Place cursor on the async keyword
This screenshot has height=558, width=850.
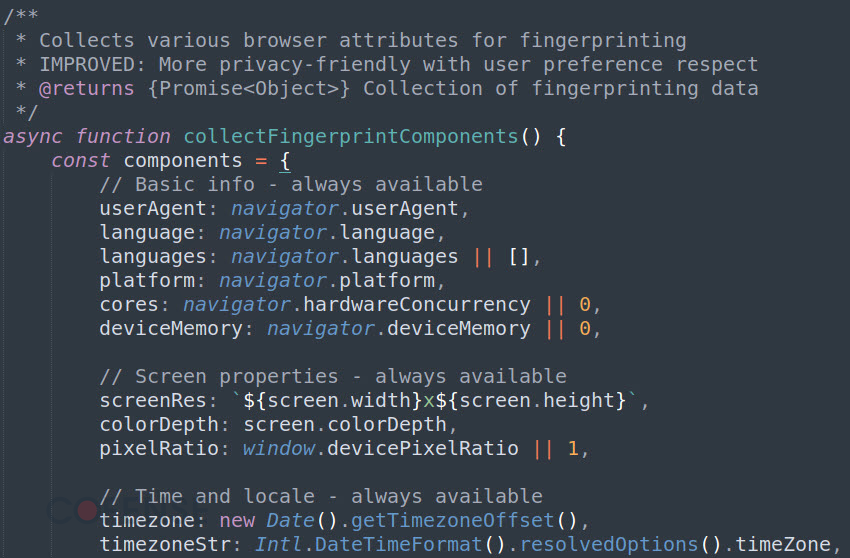33,137
